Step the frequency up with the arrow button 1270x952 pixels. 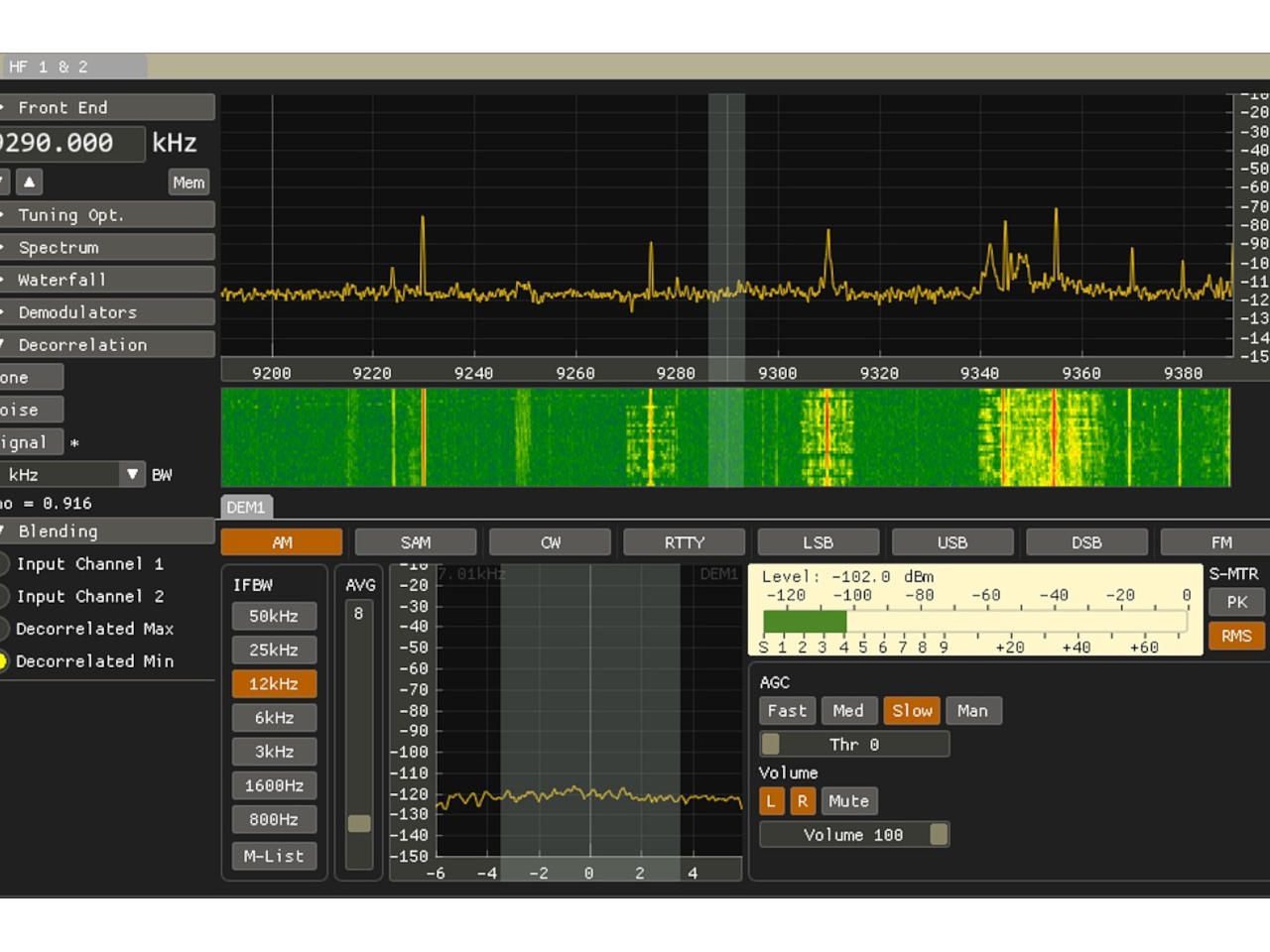[x=30, y=181]
